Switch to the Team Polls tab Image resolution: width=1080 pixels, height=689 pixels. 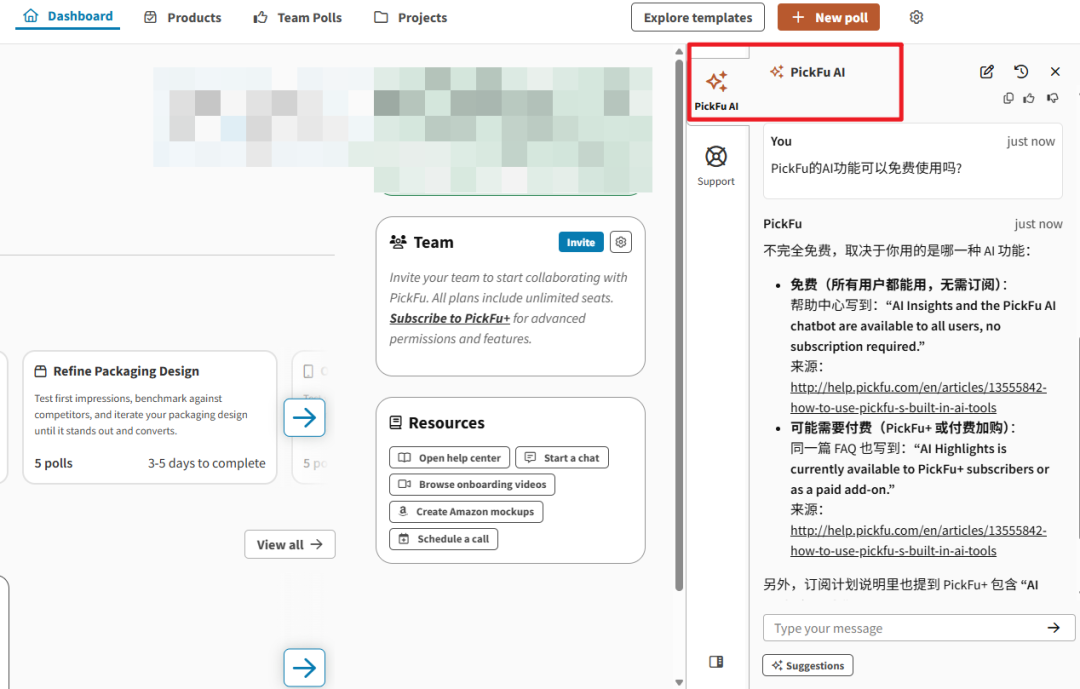tap(298, 18)
